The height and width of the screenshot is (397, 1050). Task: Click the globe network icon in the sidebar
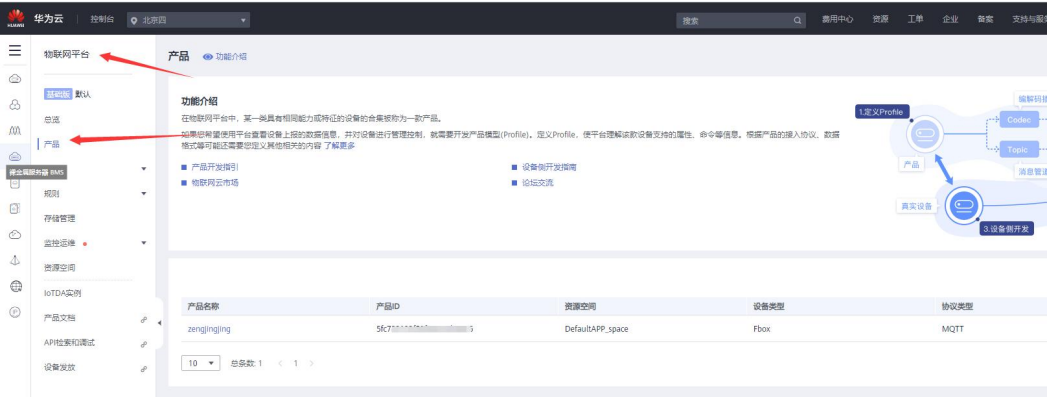15,286
